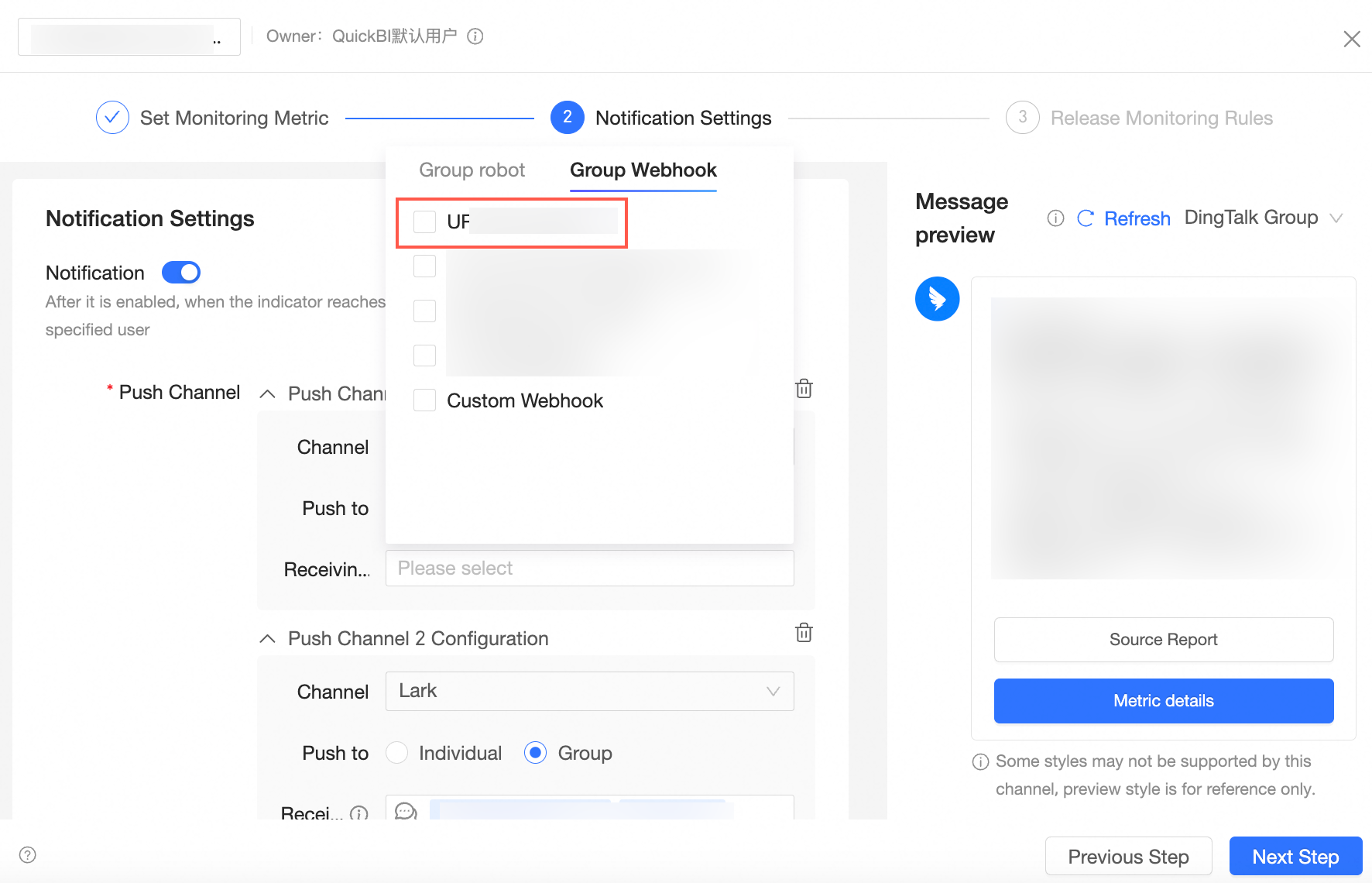
Task: Click the step 3 circle for Release Monitoring Rules
Action: pos(1023,118)
